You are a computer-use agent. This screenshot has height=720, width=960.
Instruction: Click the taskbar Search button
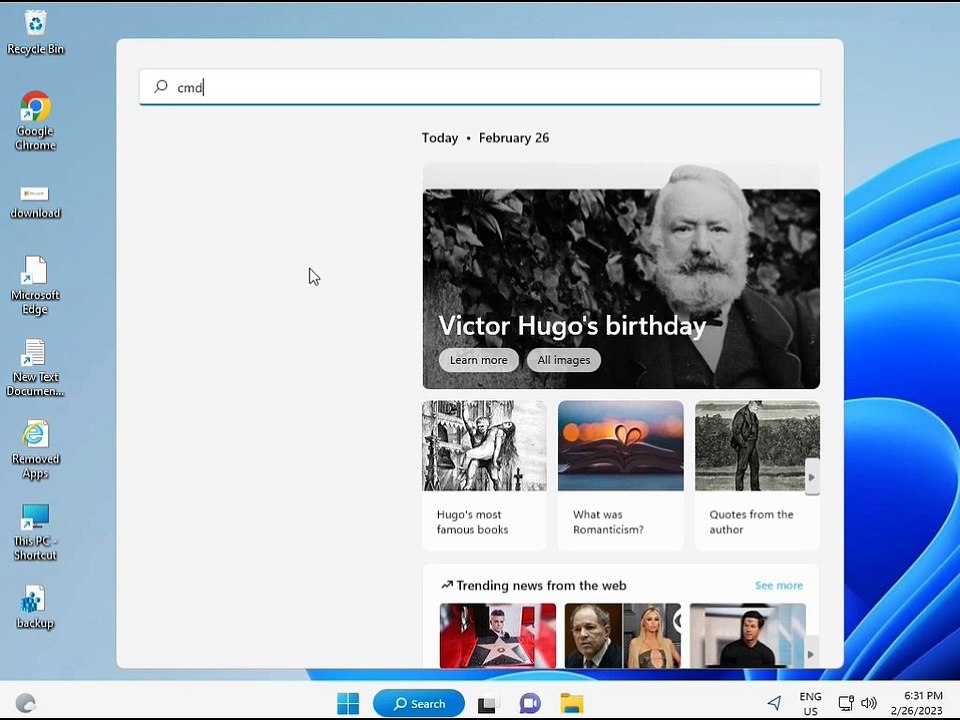pos(419,703)
